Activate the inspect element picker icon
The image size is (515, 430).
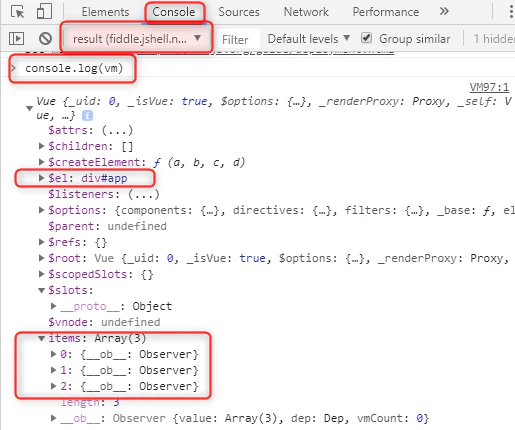coord(17,12)
